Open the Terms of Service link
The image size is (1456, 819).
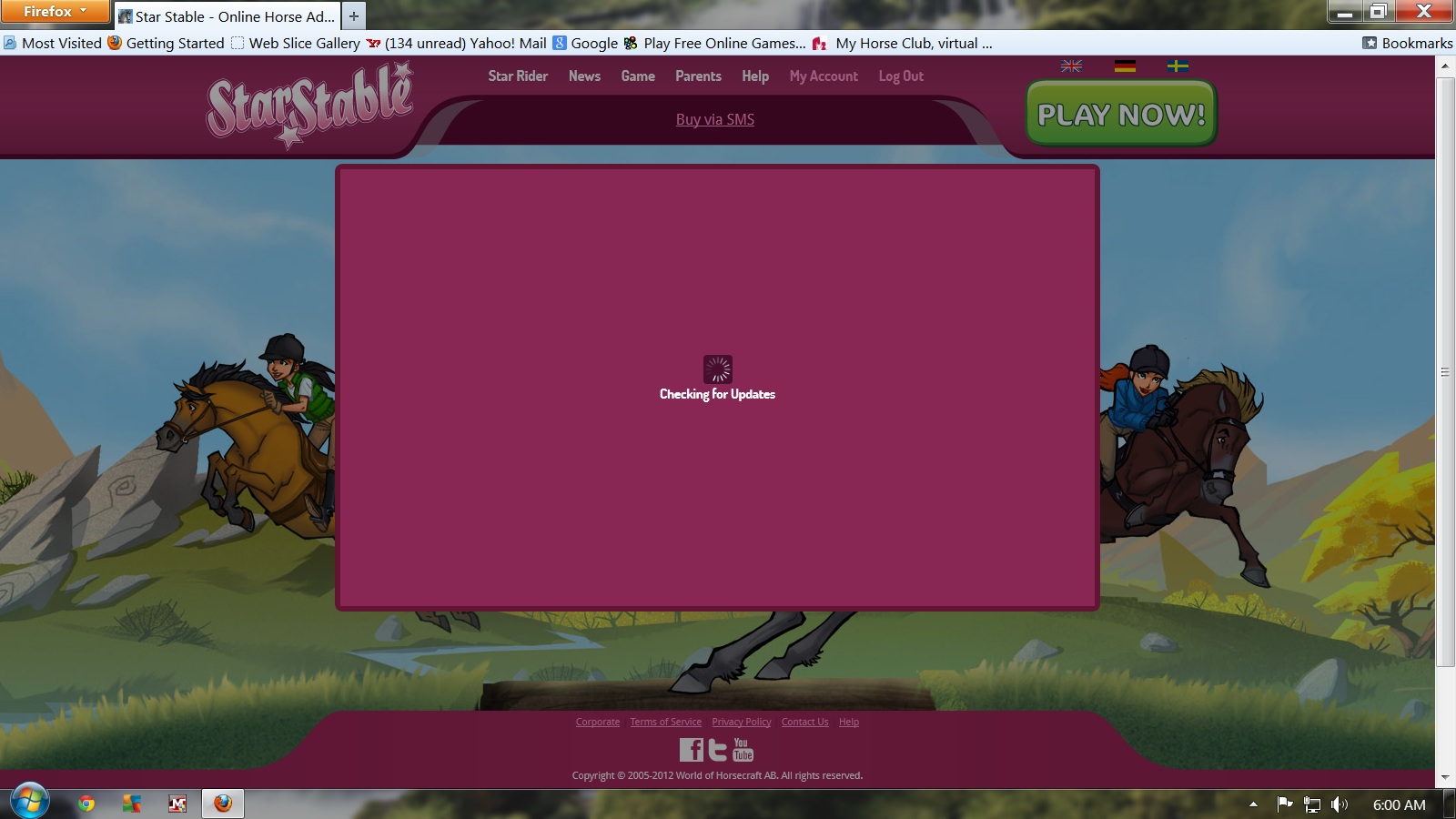666,722
